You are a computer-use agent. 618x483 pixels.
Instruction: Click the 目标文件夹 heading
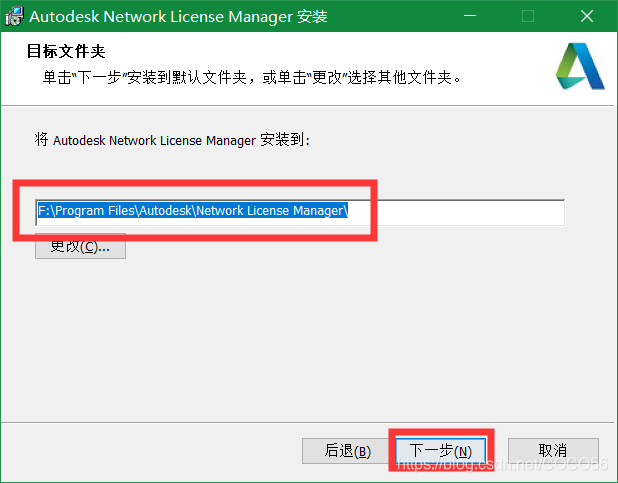(x=65, y=51)
